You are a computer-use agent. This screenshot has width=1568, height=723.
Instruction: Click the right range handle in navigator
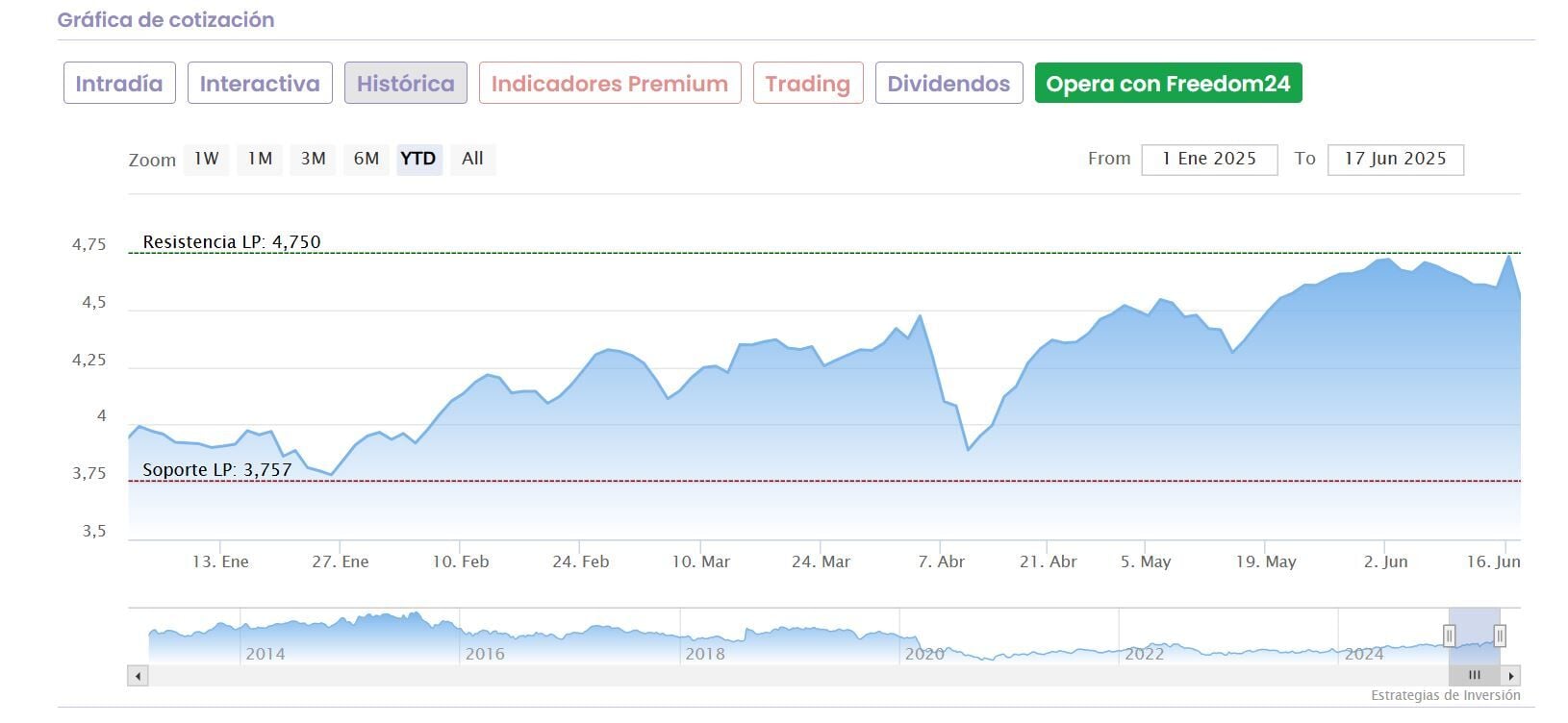pyautogui.click(x=1499, y=636)
